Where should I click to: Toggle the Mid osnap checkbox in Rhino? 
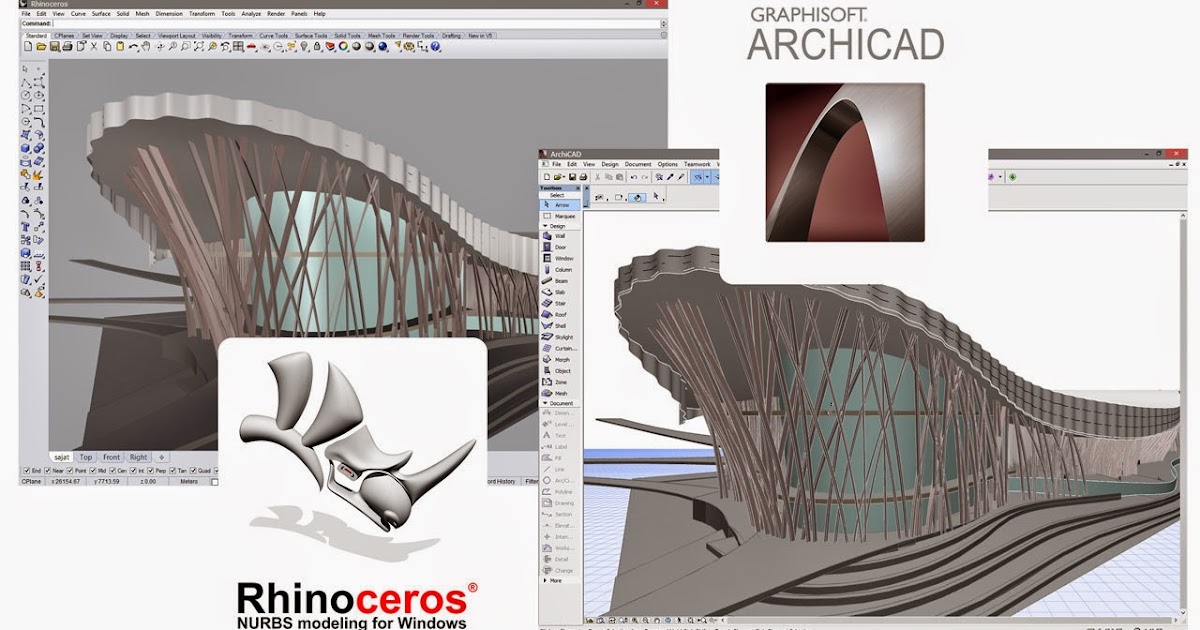click(93, 471)
